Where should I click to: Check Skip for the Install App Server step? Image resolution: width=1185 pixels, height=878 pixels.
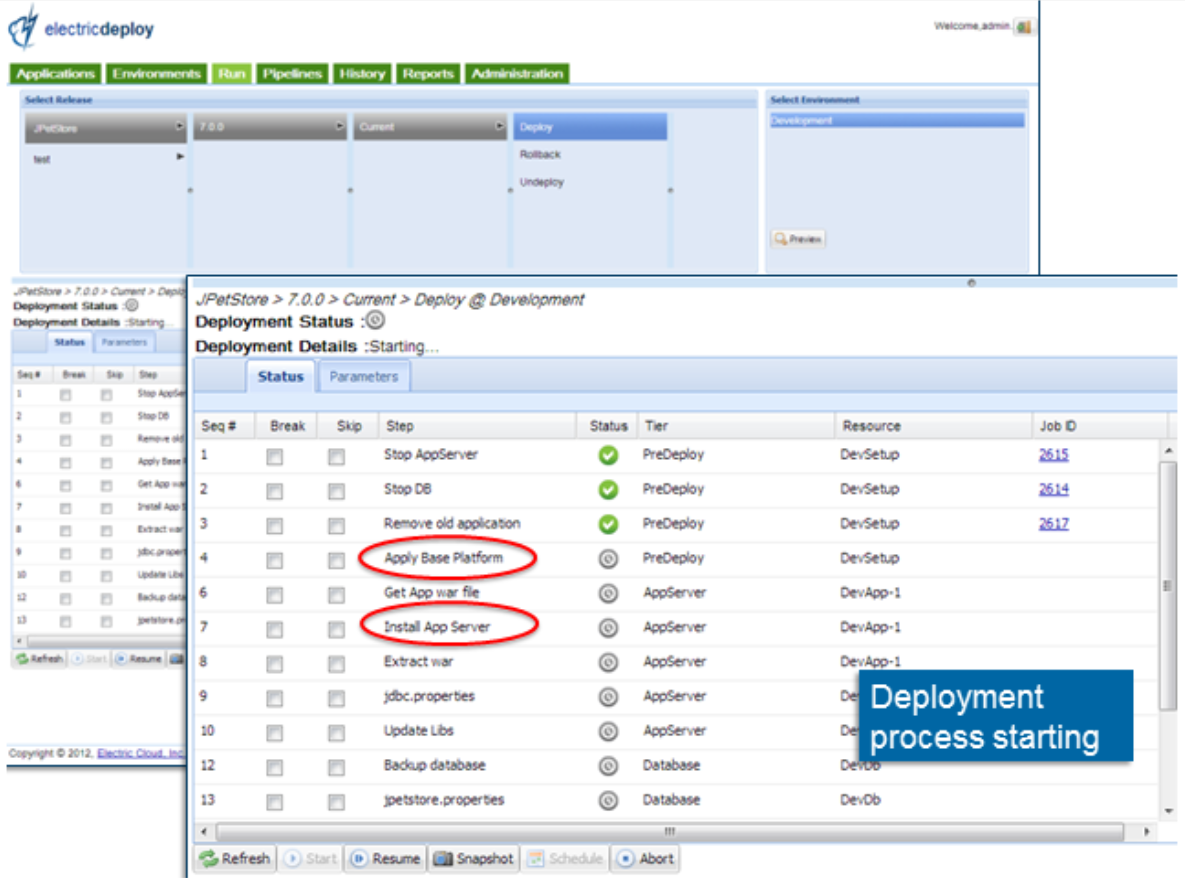(x=336, y=629)
